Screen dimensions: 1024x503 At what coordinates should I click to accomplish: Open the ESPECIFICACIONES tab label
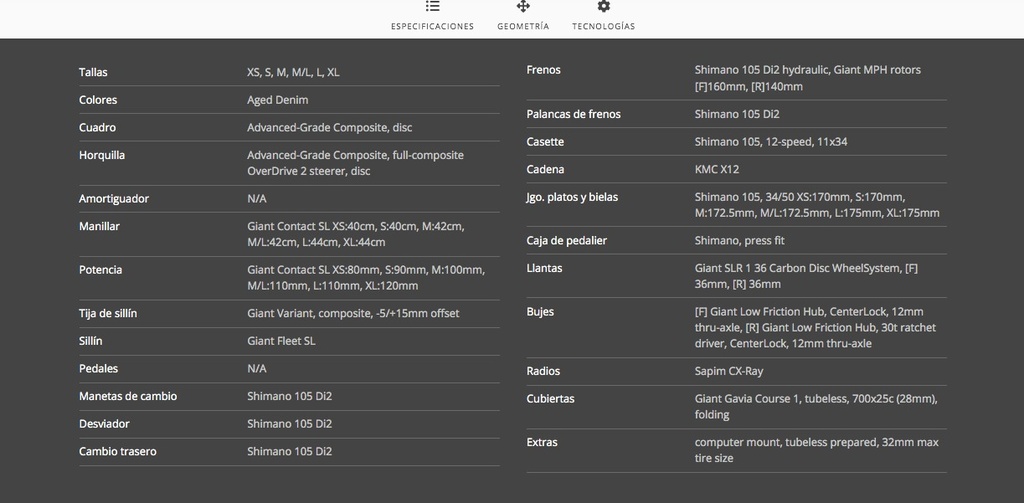(432, 27)
